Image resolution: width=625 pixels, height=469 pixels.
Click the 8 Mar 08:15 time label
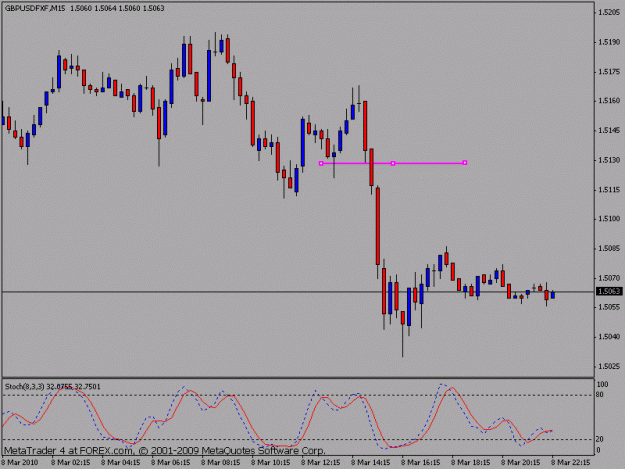tap(220, 463)
